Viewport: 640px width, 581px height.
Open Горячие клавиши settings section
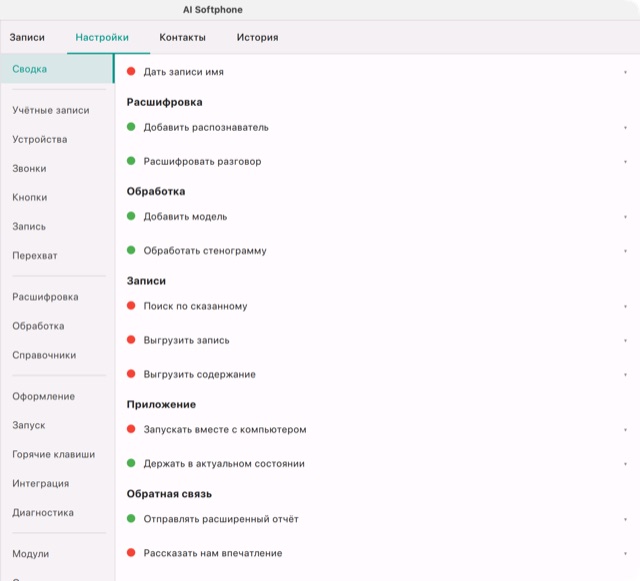click(x=53, y=454)
